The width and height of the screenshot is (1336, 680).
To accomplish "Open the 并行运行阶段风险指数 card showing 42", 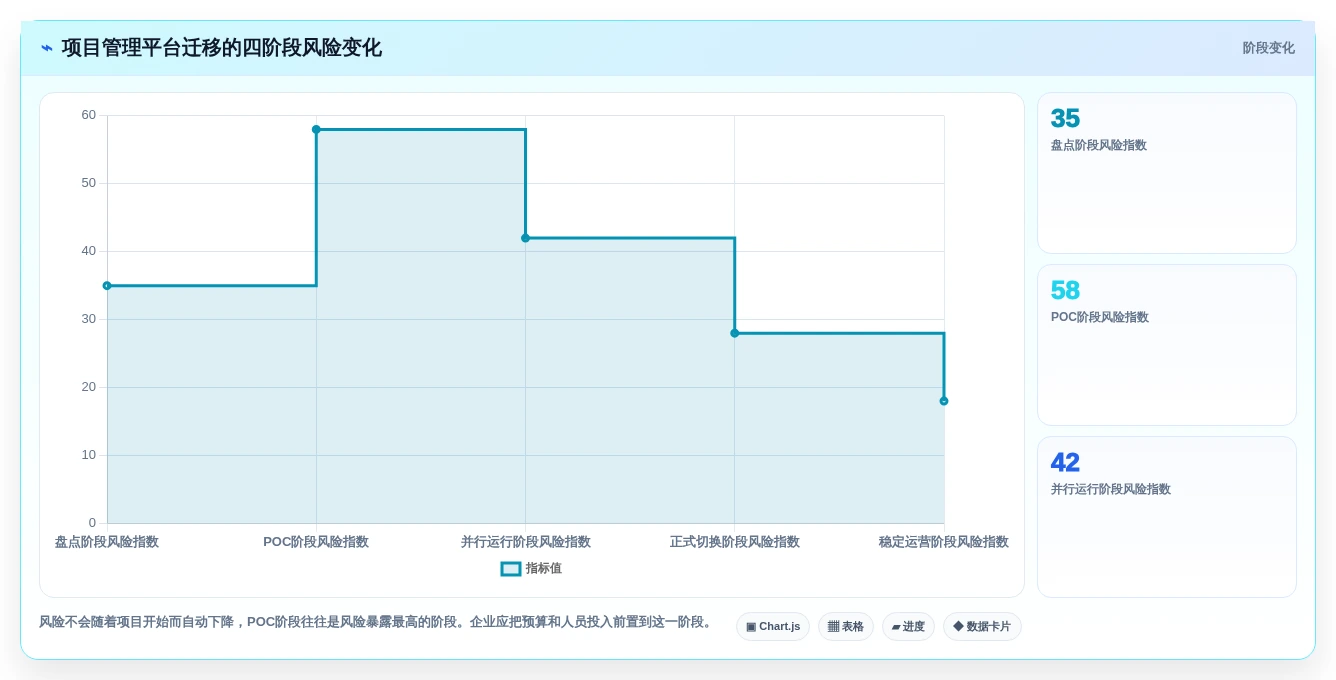I will point(1167,517).
